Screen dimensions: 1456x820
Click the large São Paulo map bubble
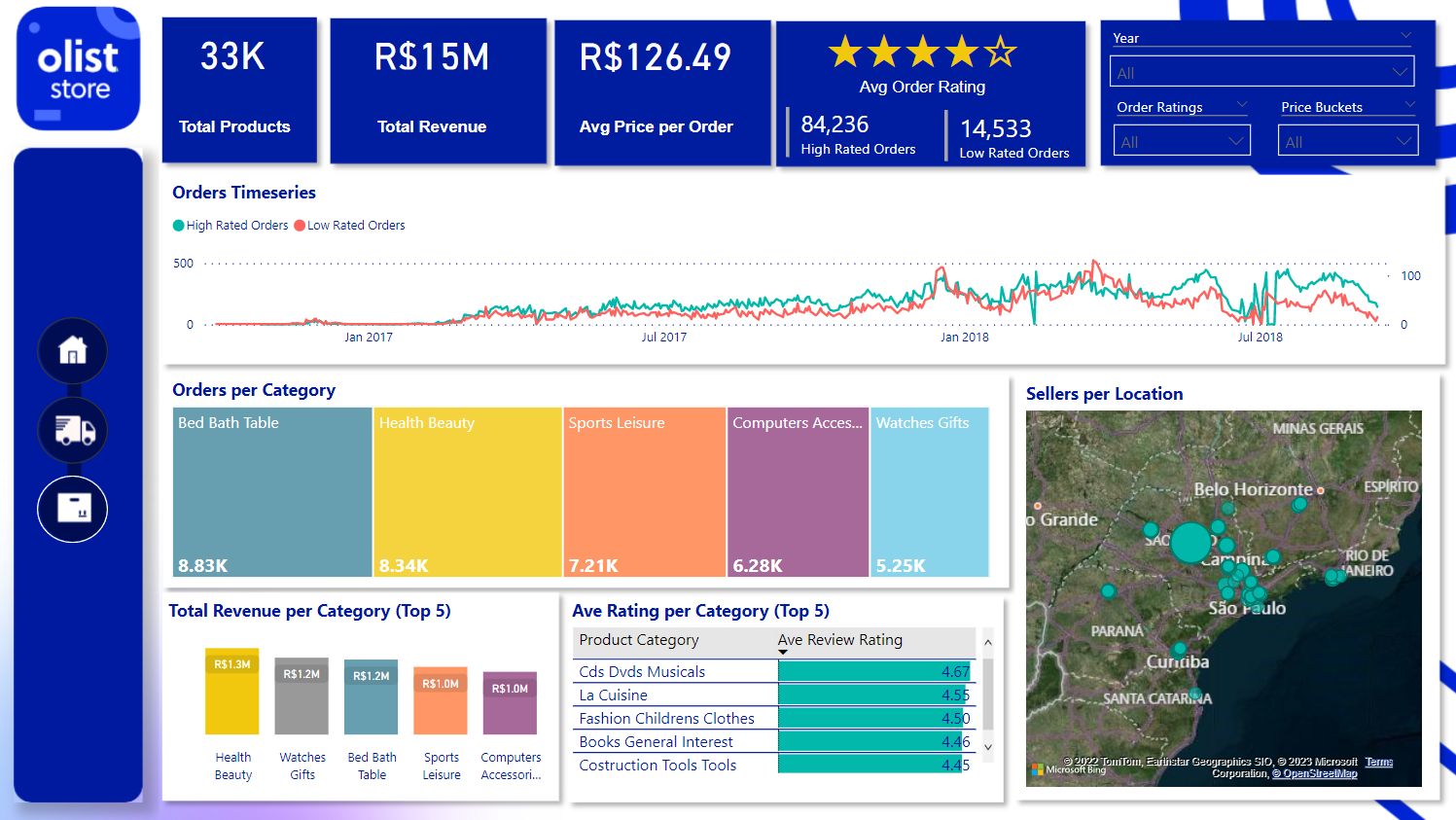pos(1190,542)
